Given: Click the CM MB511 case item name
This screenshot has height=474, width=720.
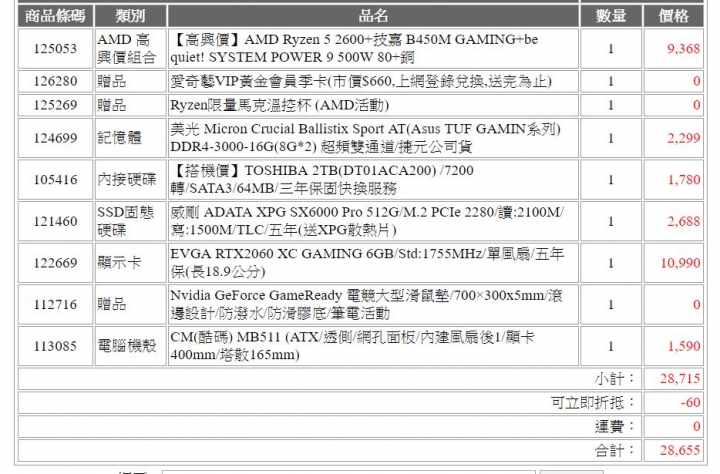Looking at the screenshot, I should pos(352,346).
